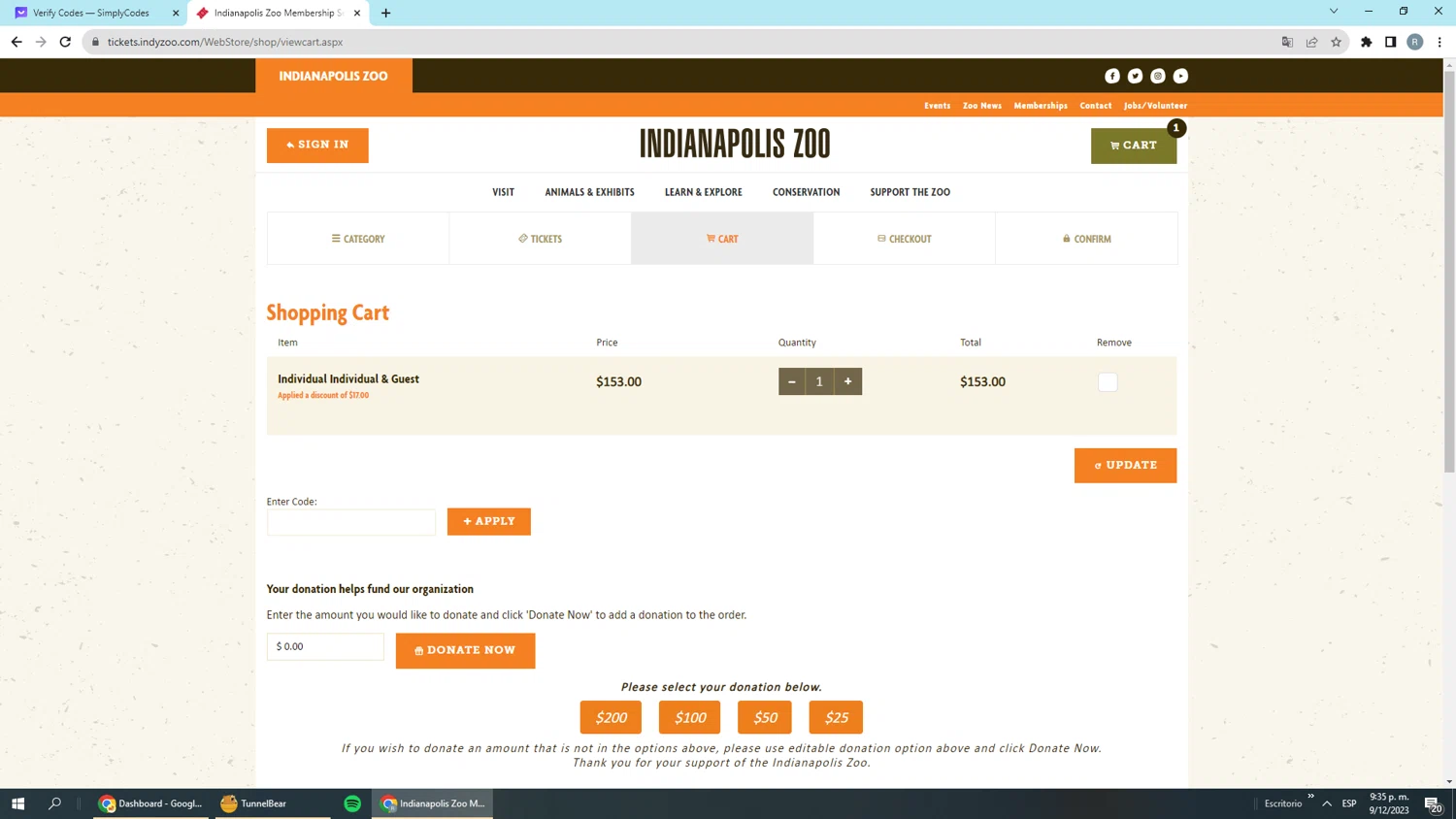Click the translate page icon
The image size is (1456, 819).
pos(1287,42)
